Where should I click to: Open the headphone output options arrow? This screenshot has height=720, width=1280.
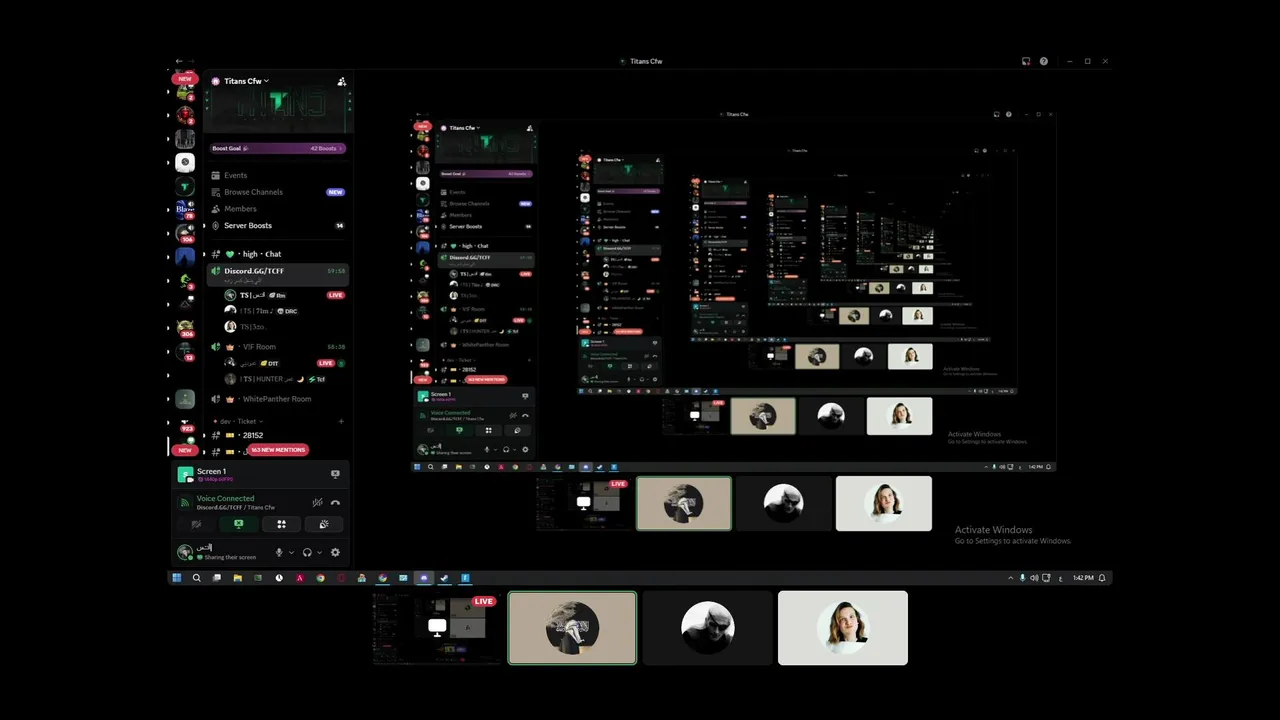pos(320,552)
